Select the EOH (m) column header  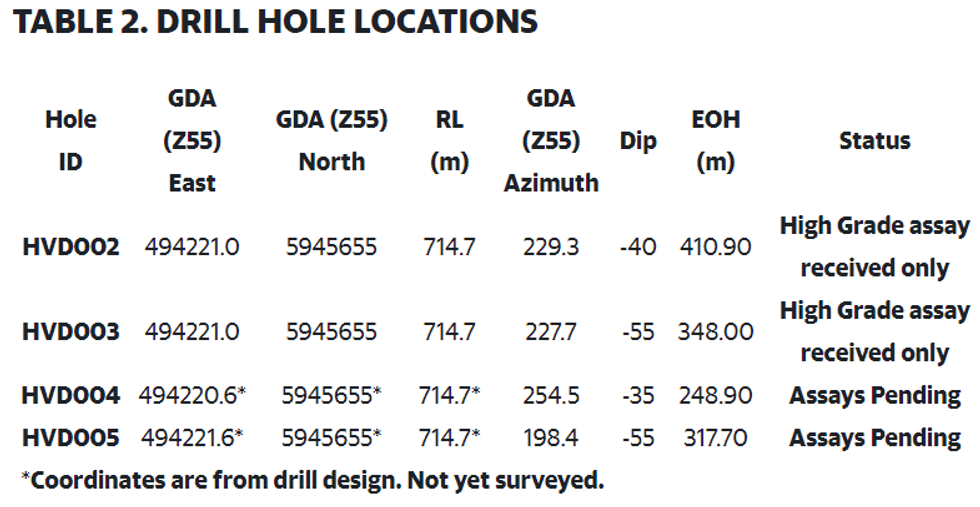[x=716, y=140]
